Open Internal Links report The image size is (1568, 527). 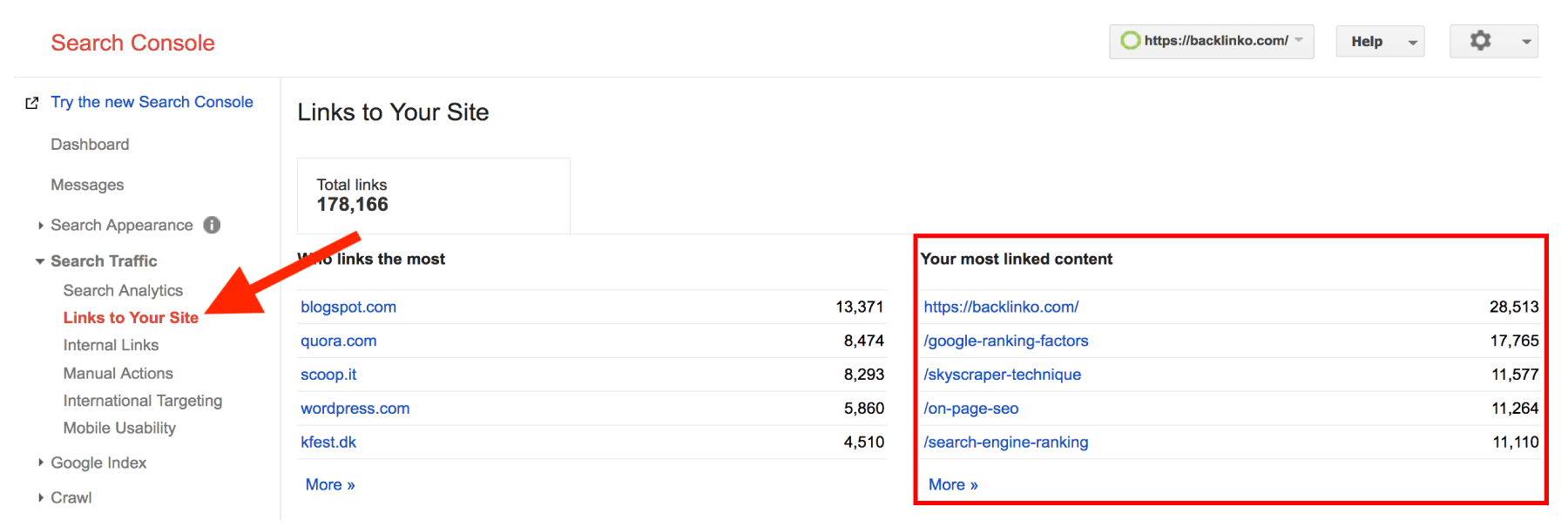[111, 345]
